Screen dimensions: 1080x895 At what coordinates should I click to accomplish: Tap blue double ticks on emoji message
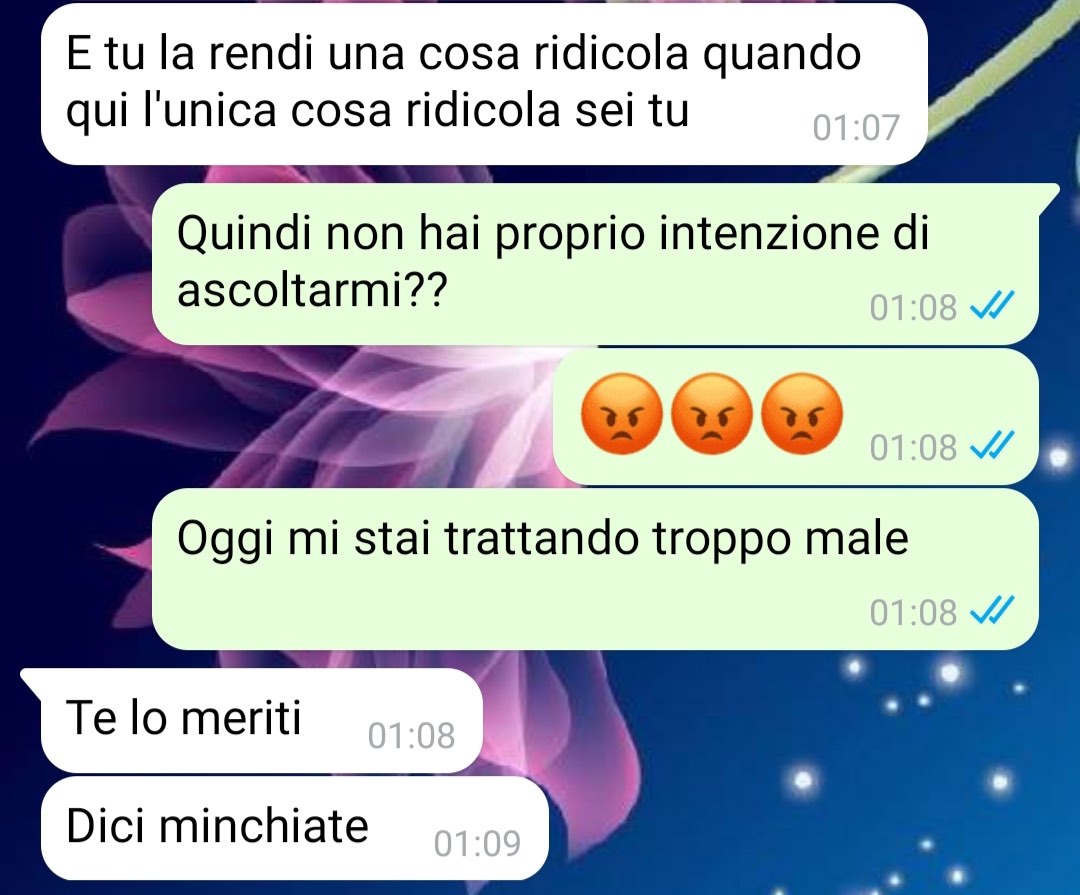click(x=992, y=446)
